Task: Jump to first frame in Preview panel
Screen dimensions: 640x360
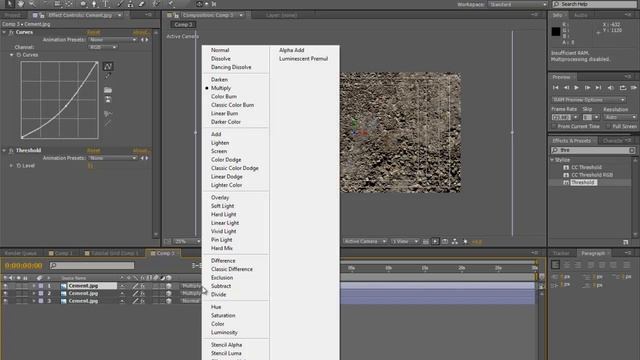Action: pyautogui.click(x=556, y=88)
